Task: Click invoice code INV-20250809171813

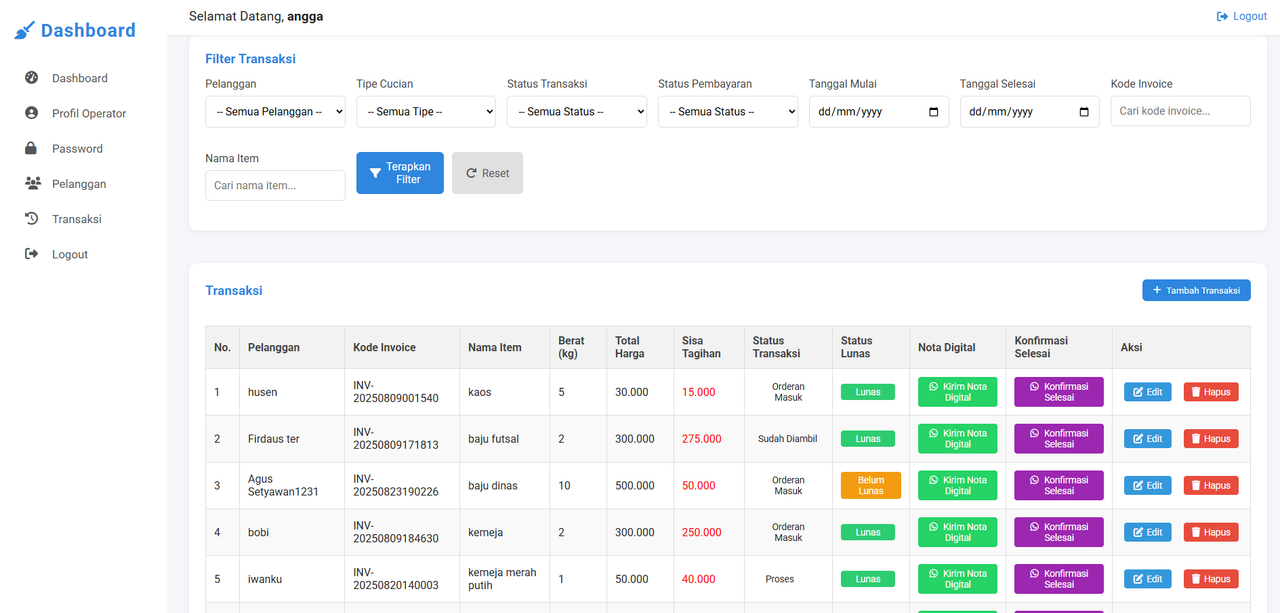Action: 396,439
